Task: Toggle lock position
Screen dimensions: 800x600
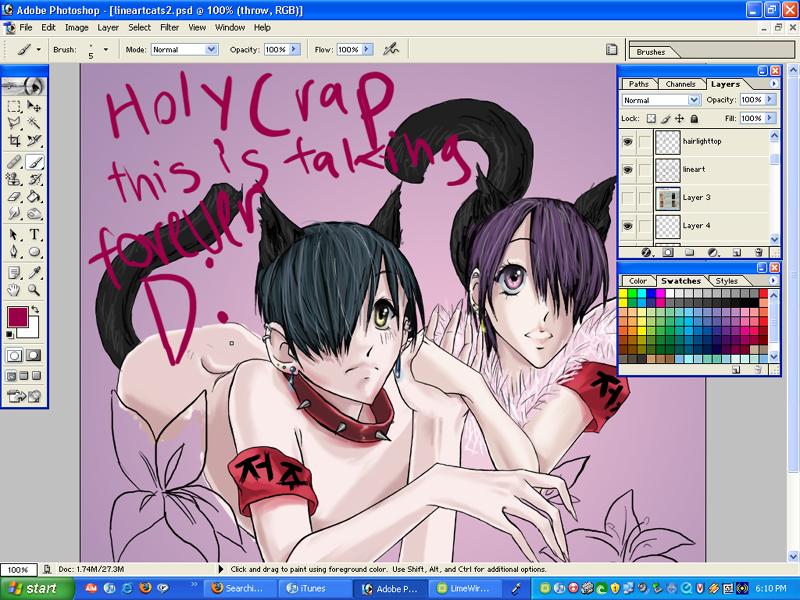Action: click(x=680, y=119)
